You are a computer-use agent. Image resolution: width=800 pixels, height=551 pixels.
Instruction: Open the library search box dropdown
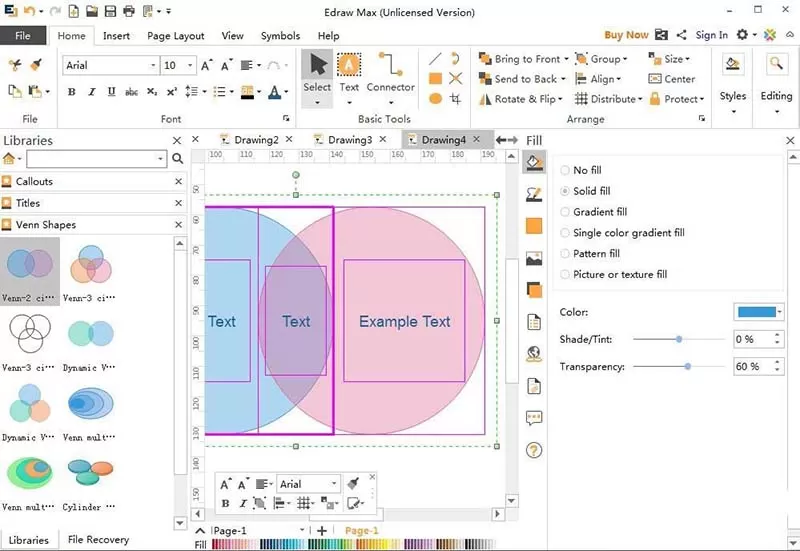161,159
